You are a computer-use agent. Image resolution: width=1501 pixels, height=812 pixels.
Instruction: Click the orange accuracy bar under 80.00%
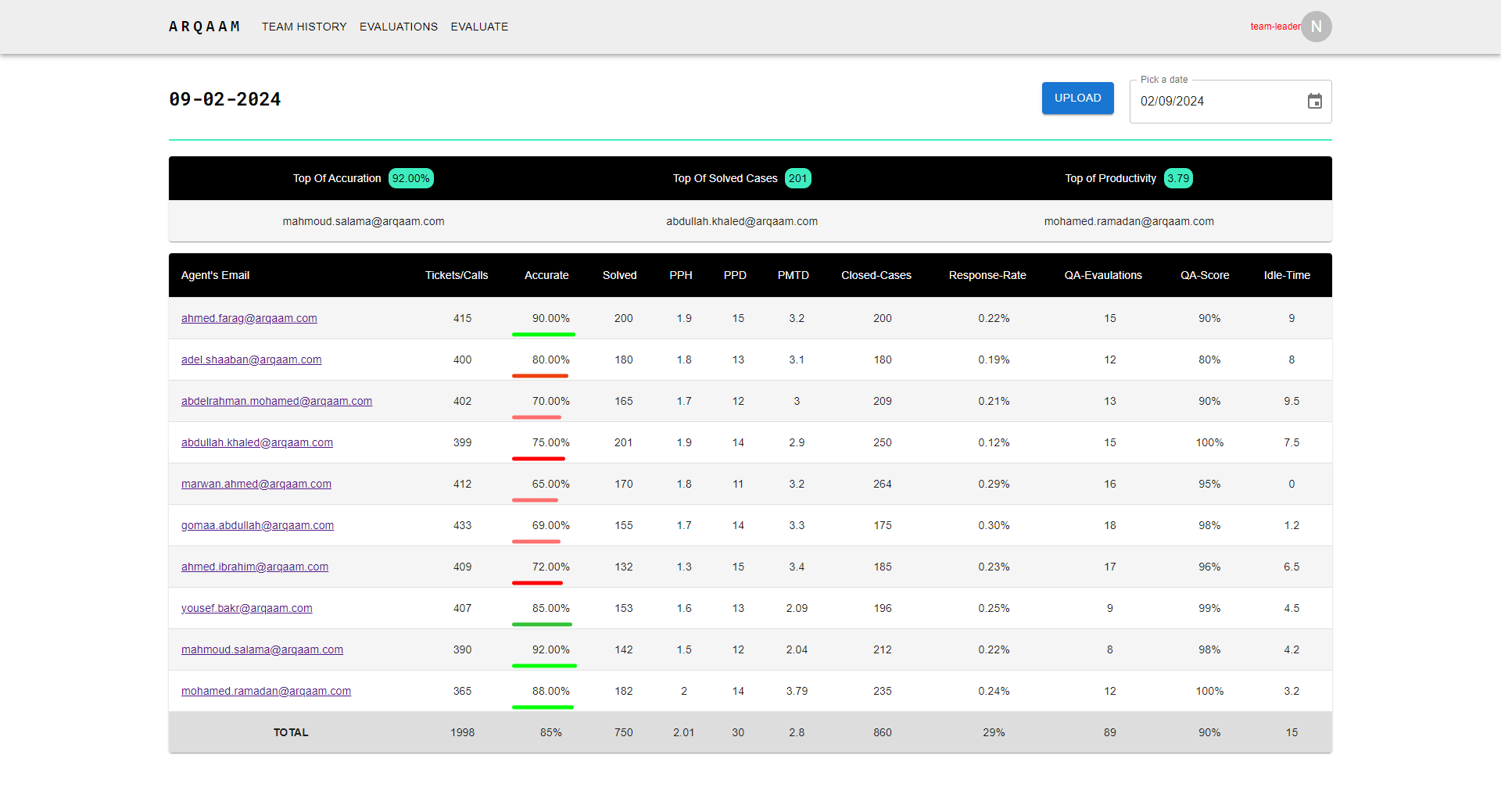coord(540,376)
